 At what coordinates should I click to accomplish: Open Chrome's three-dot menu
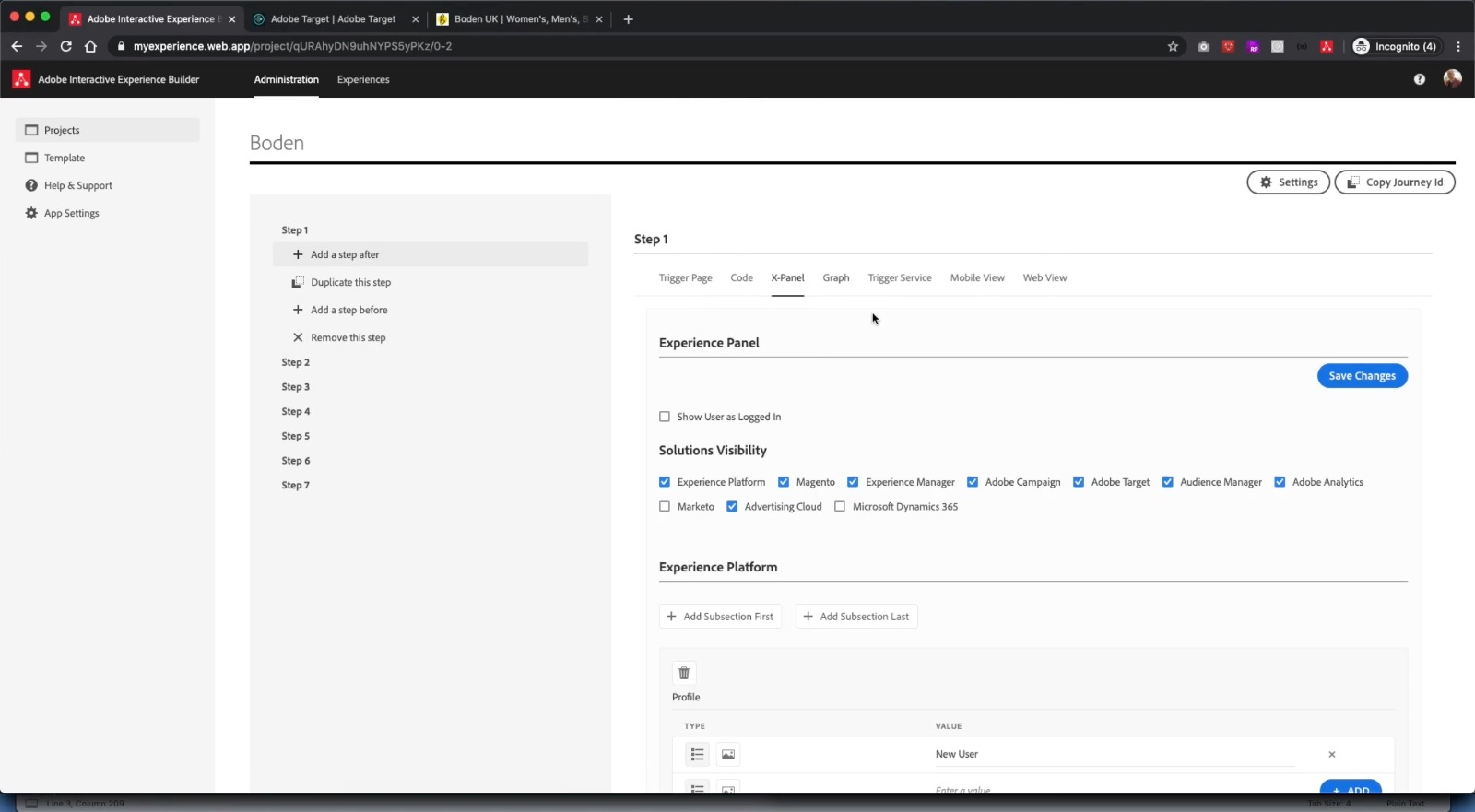point(1458,46)
